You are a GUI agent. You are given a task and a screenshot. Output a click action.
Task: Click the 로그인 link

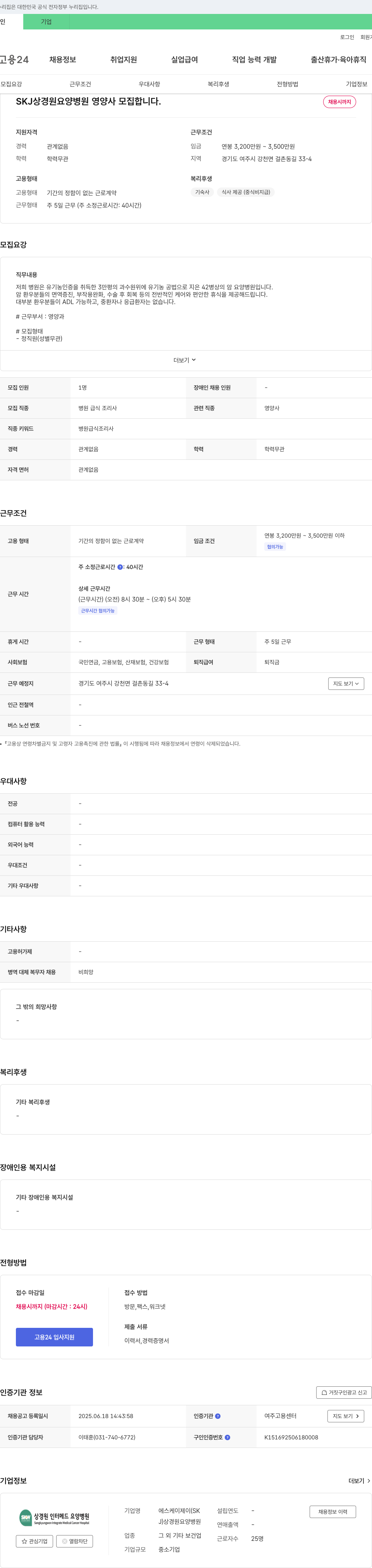pos(347,37)
